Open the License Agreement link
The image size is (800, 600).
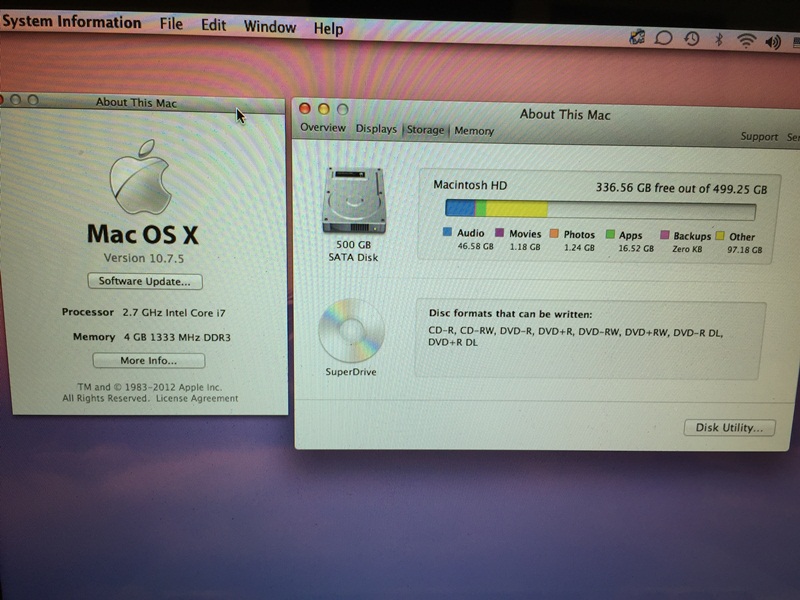click(x=197, y=398)
